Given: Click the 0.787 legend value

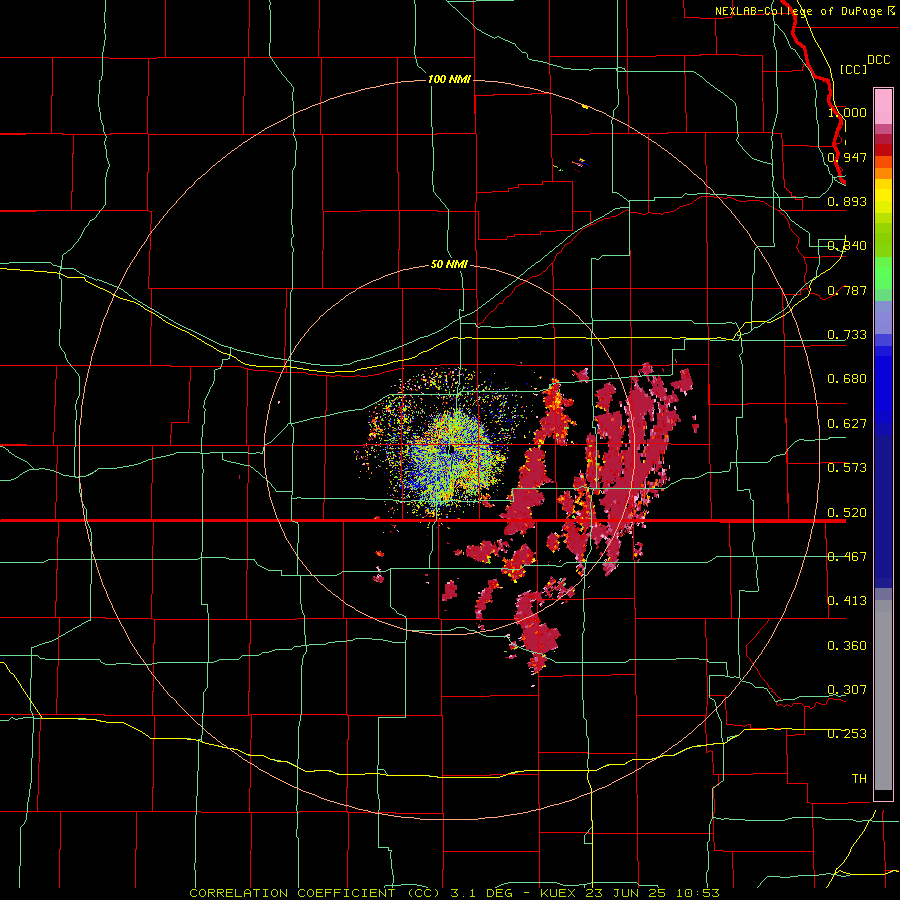Looking at the screenshot, I should 847,290.
